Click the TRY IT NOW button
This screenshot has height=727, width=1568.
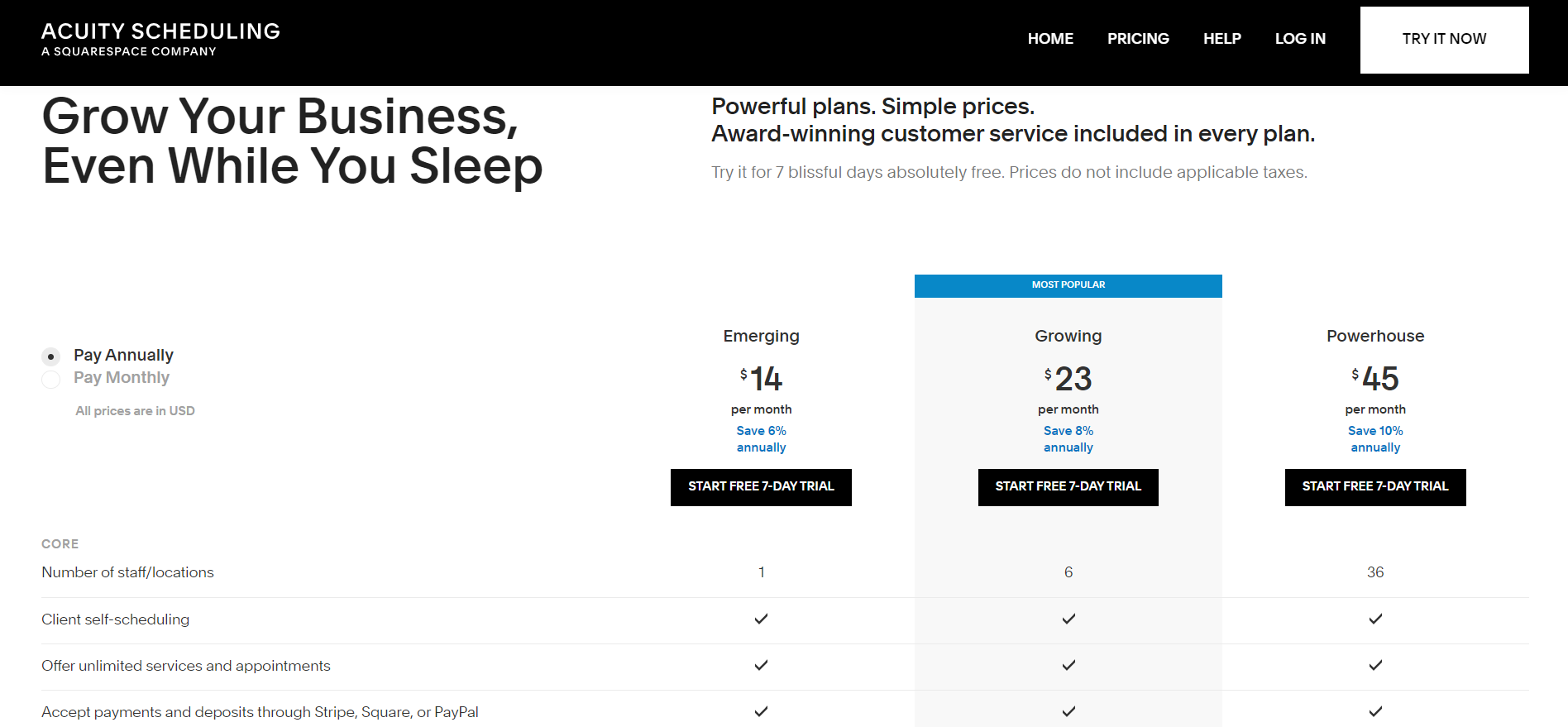click(1444, 40)
